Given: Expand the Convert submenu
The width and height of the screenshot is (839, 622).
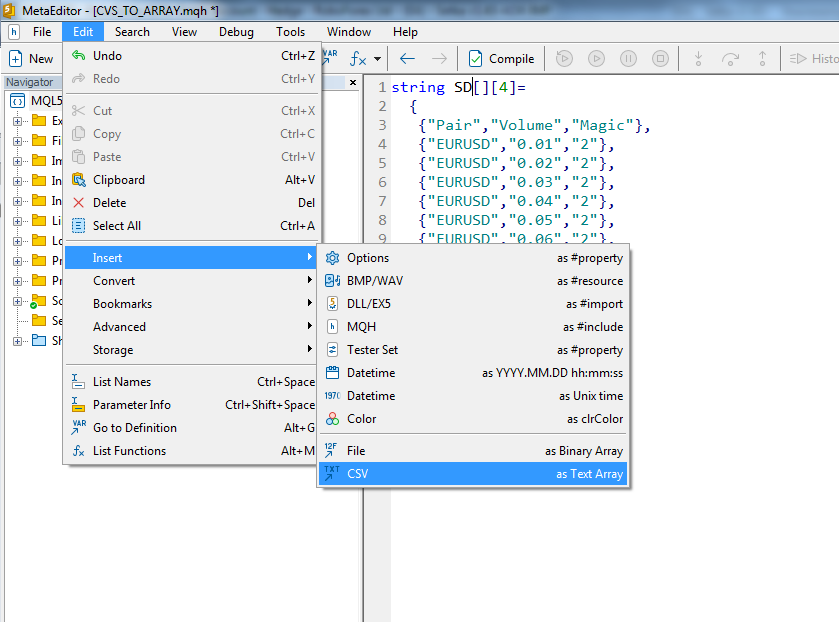Looking at the screenshot, I should [x=192, y=281].
